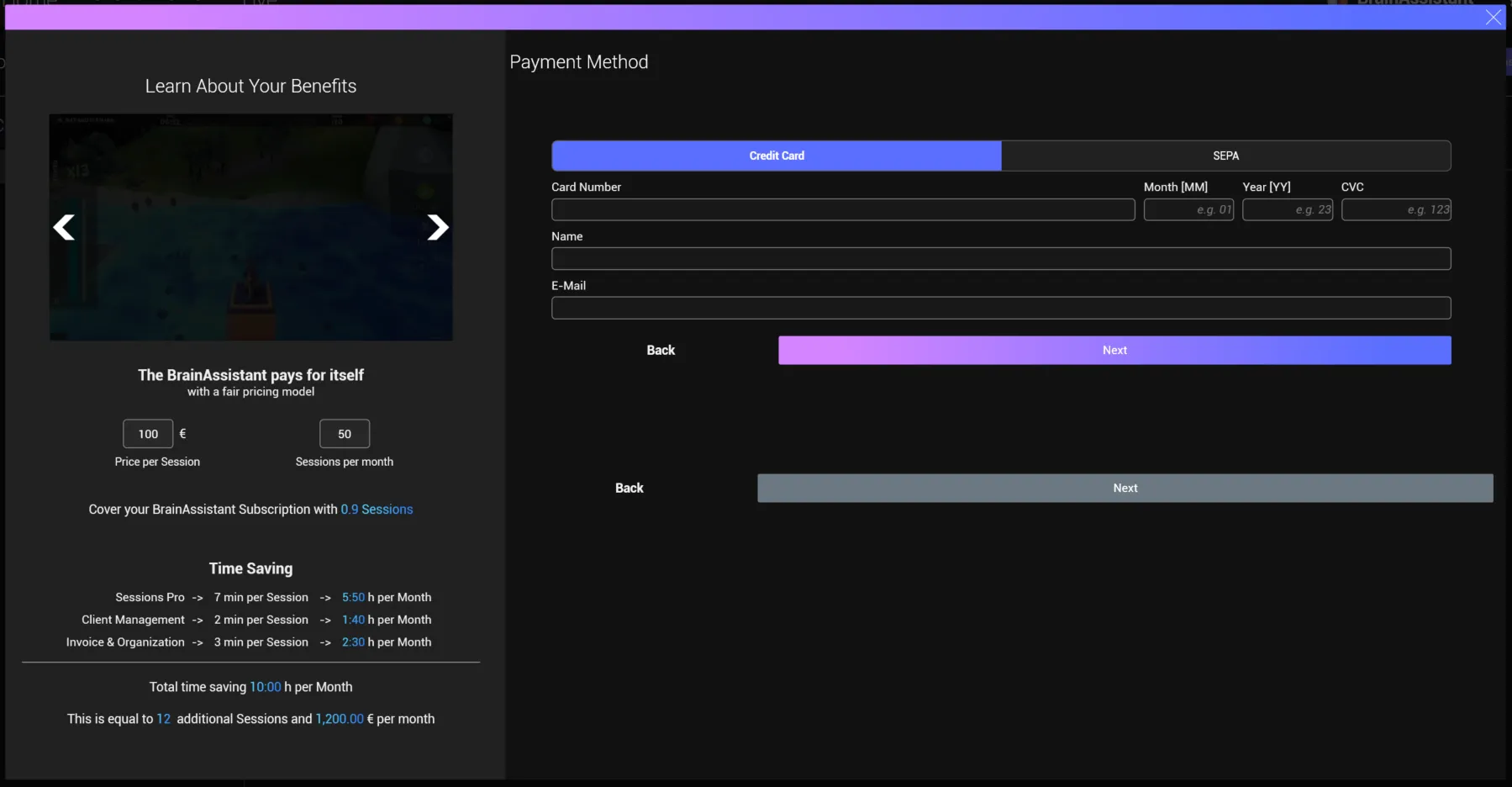The width and height of the screenshot is (1512, 787).
Task: Edit the Sessions per month value
Action: 345,434
